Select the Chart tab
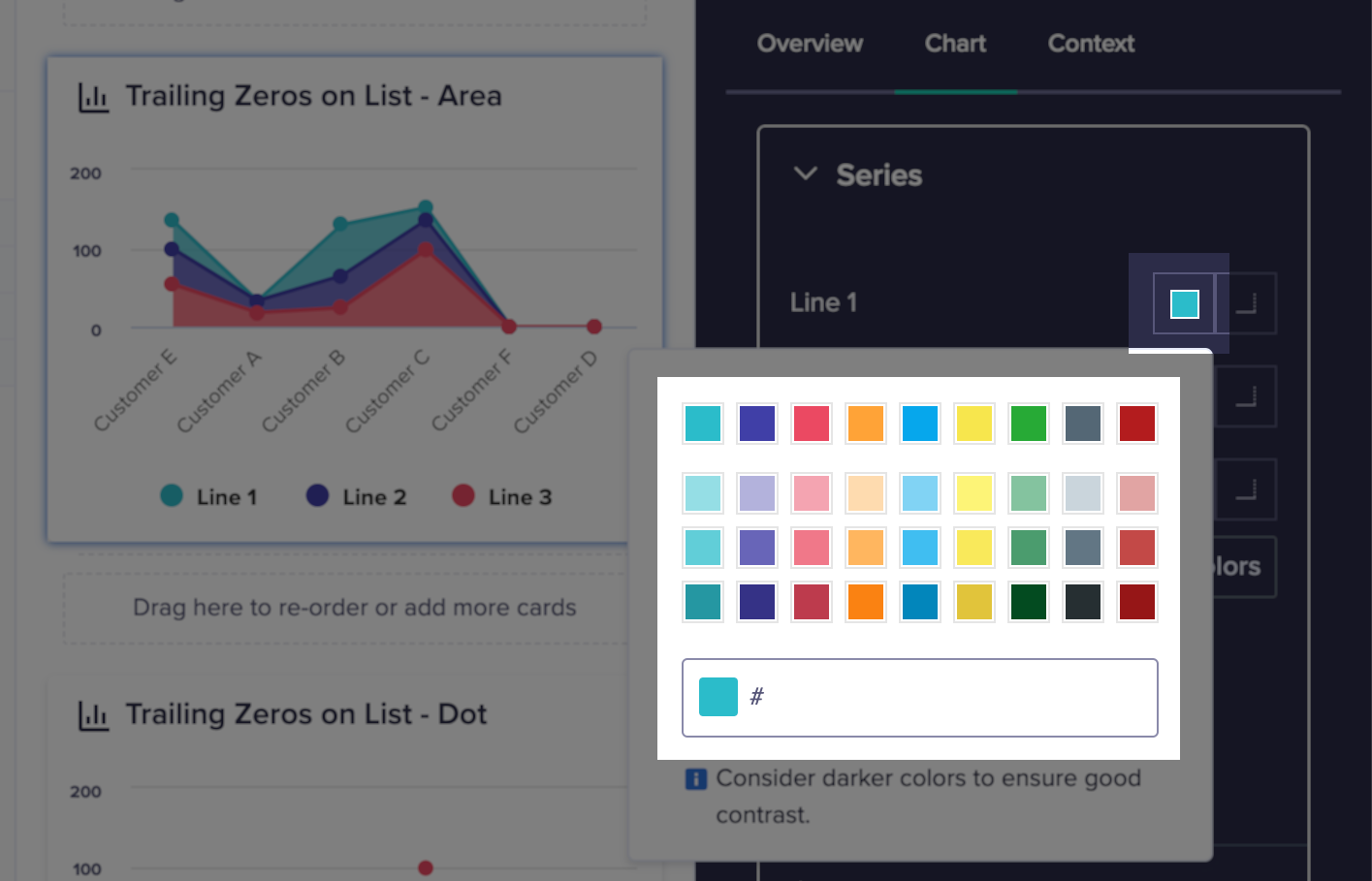 click(x=955, y=43)
